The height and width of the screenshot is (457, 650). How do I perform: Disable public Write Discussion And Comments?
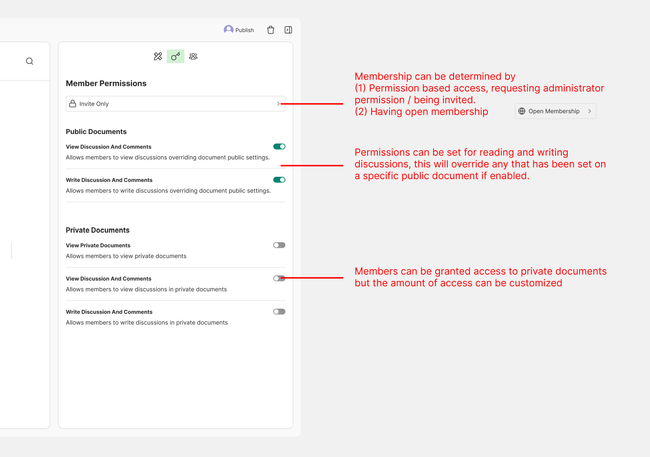click(x=279, y=180)
